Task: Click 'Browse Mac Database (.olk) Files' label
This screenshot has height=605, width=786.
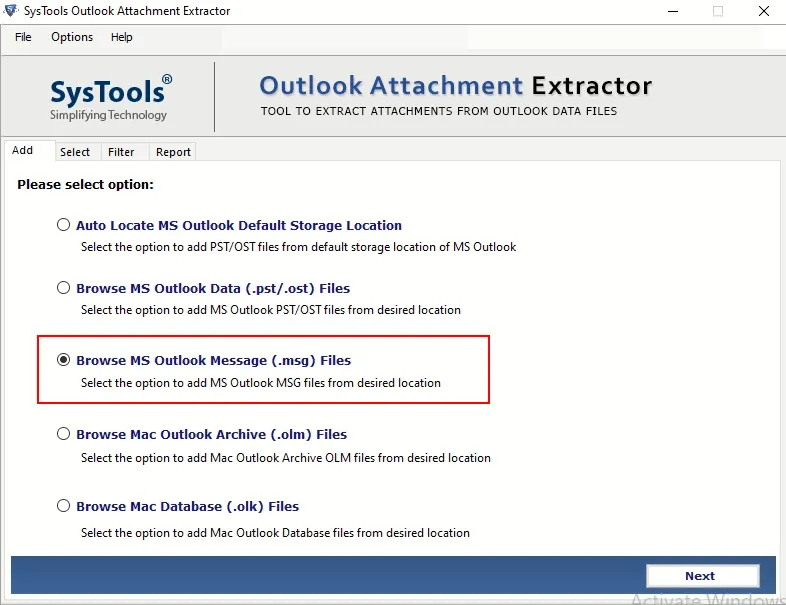Action: pos(187,507)
